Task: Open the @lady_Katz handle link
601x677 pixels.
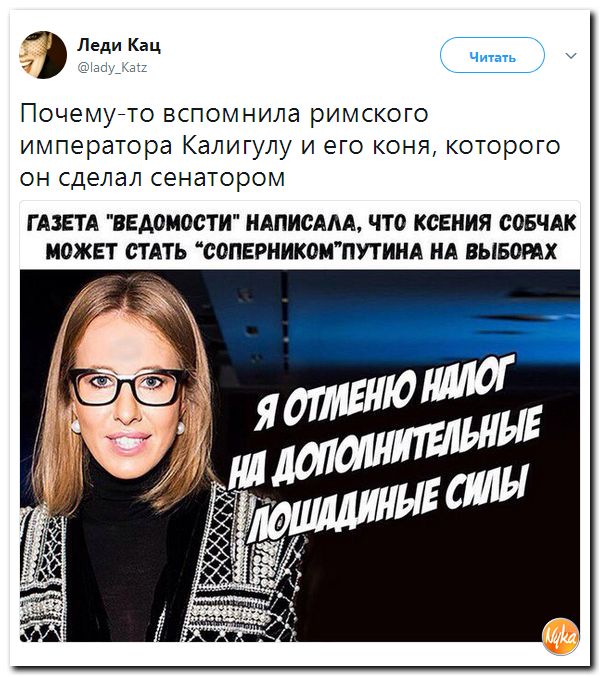Action: point(112,68)
